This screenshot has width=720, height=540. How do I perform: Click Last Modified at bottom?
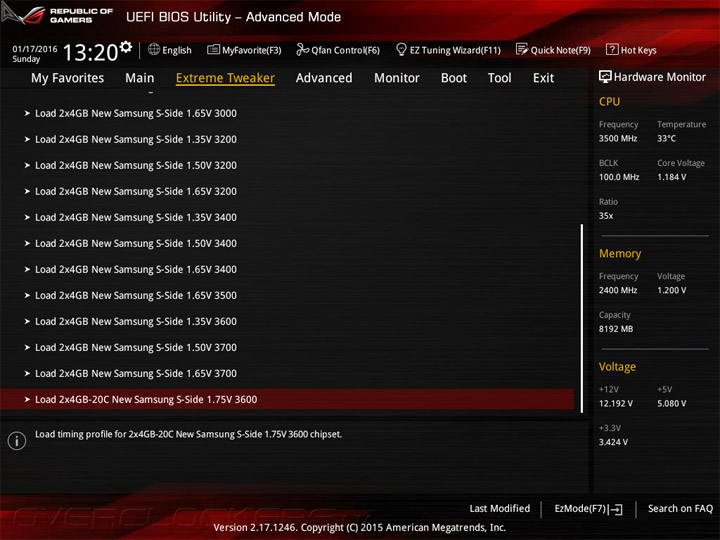point(500,508)
